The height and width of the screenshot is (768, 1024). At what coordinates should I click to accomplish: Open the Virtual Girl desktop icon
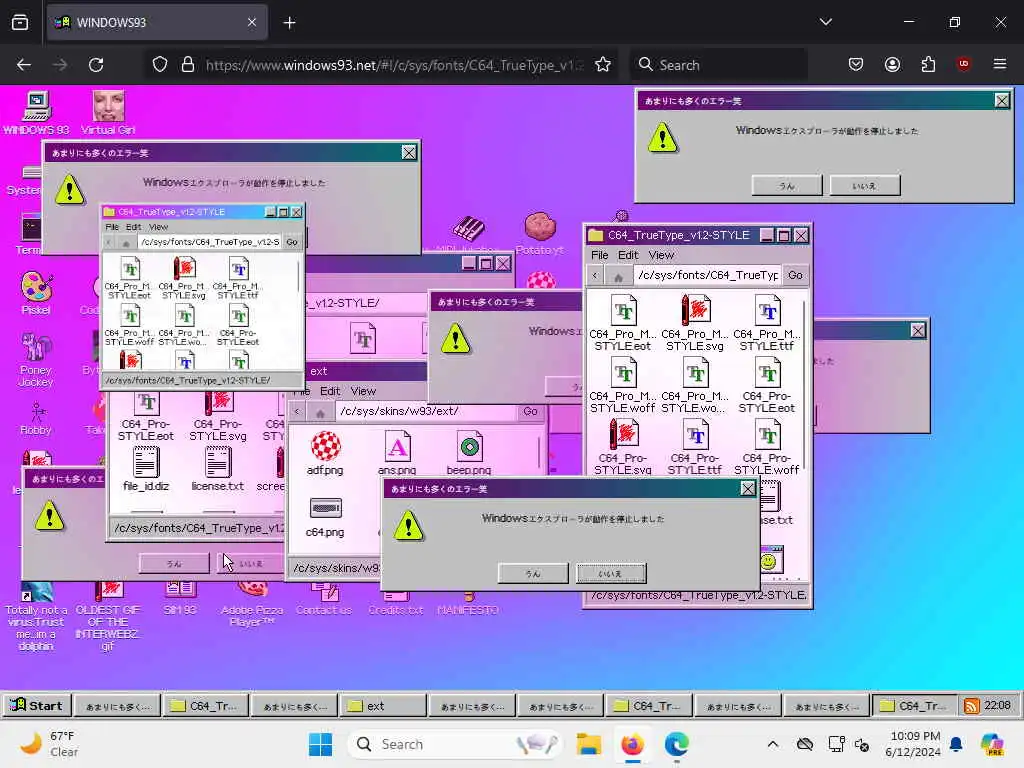(108, 112)
